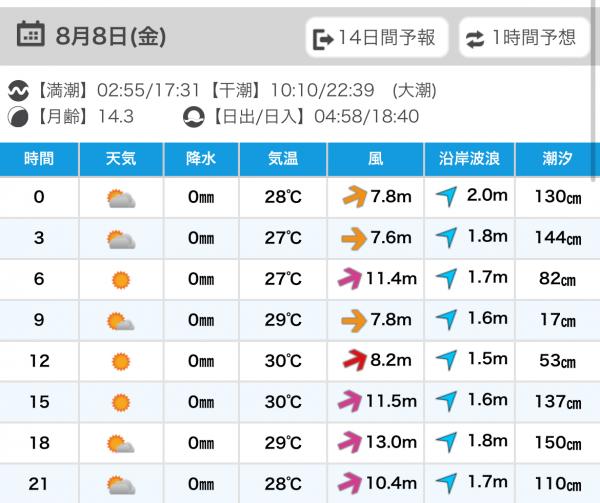Click the orange wind arrow showing 7.6m
Screen dimensions: 600x503
(354, 239)
